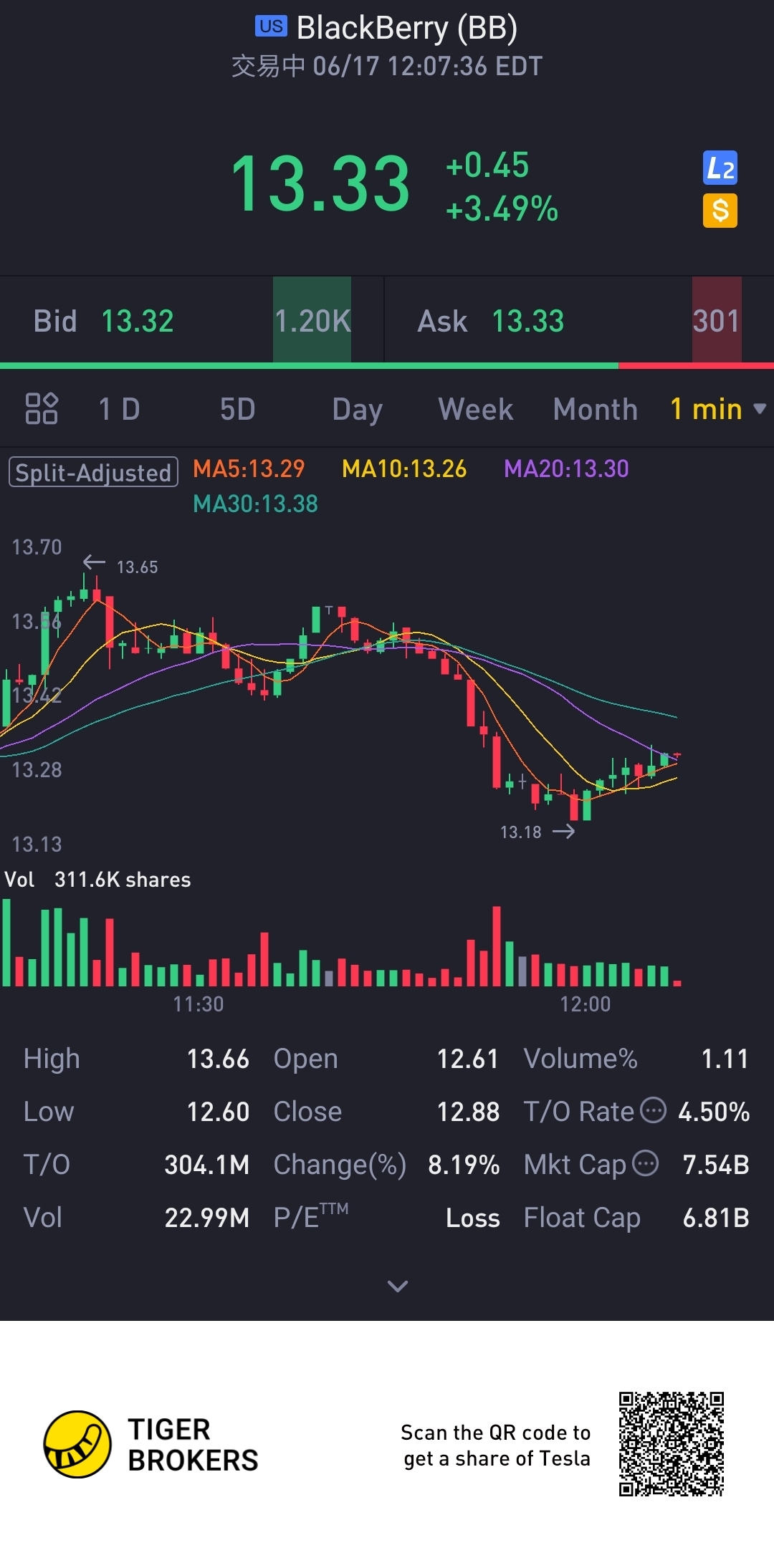
Task: Tap the Ask price 13.33
Action: pos(528,321)
